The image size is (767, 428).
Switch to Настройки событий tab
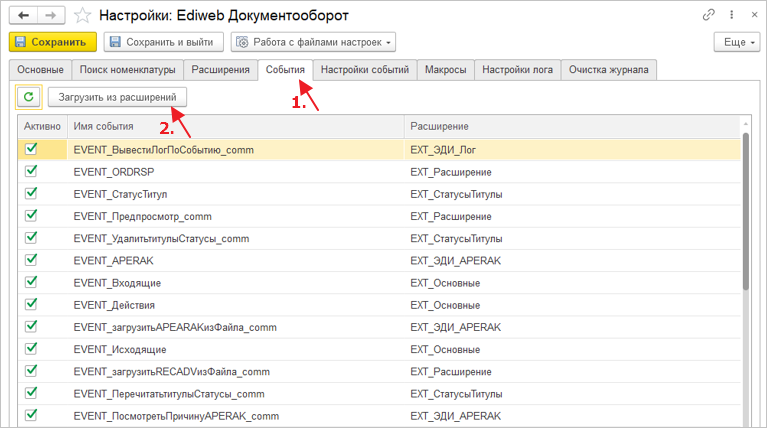click(x=364, y=70)
